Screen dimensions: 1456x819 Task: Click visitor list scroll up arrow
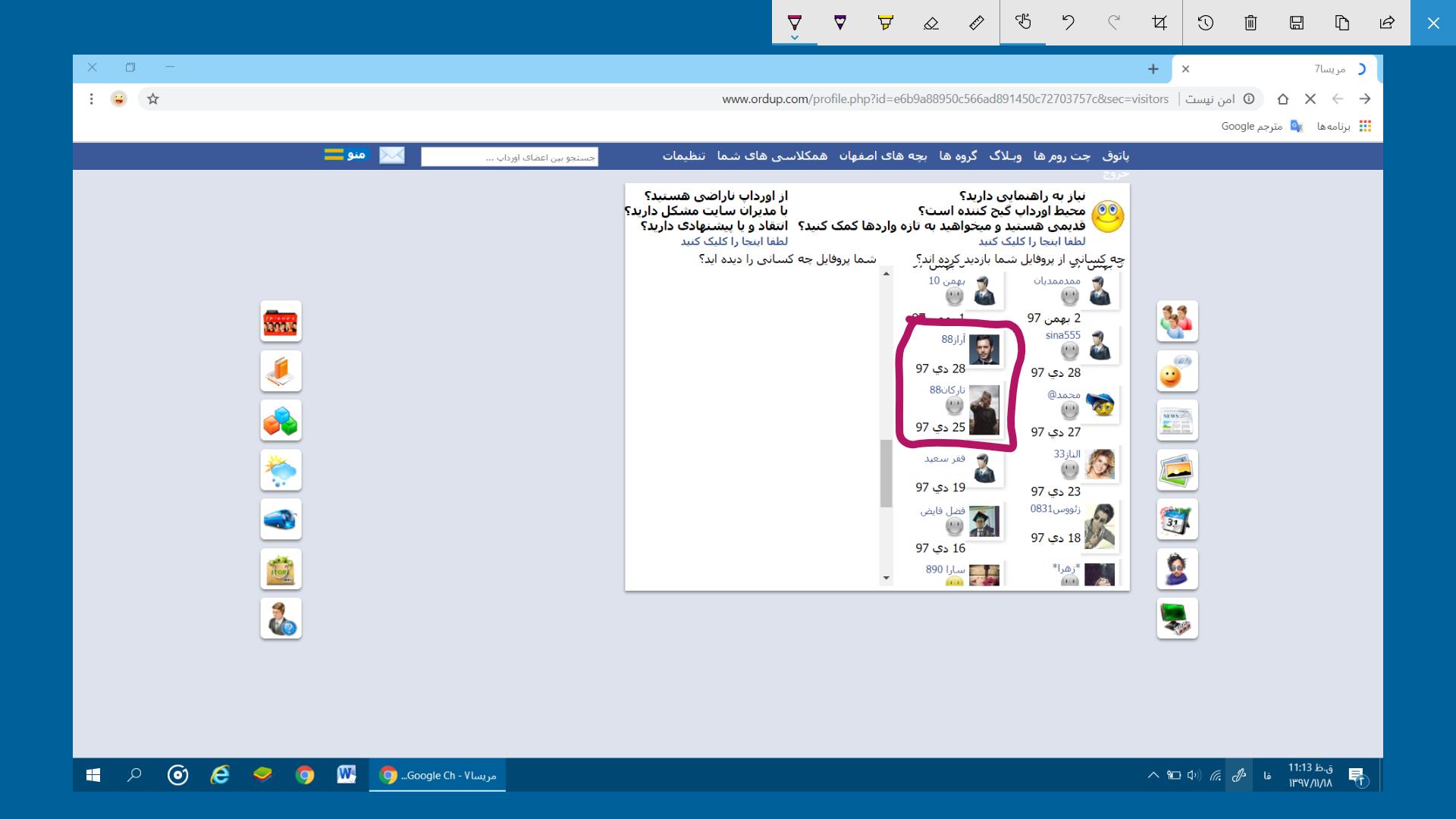[x=886, y=274]
